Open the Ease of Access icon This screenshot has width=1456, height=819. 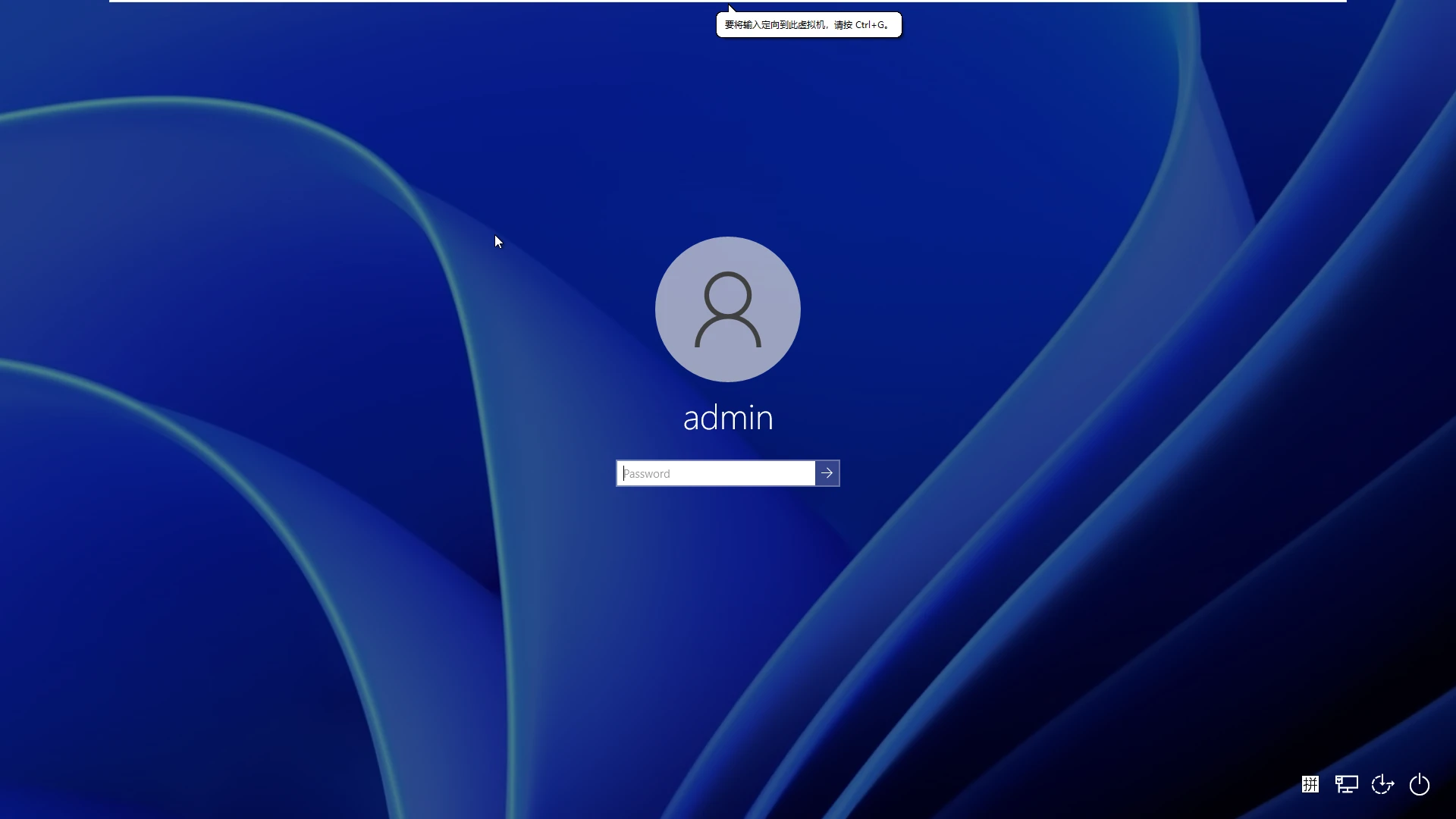coord(1383,784)
